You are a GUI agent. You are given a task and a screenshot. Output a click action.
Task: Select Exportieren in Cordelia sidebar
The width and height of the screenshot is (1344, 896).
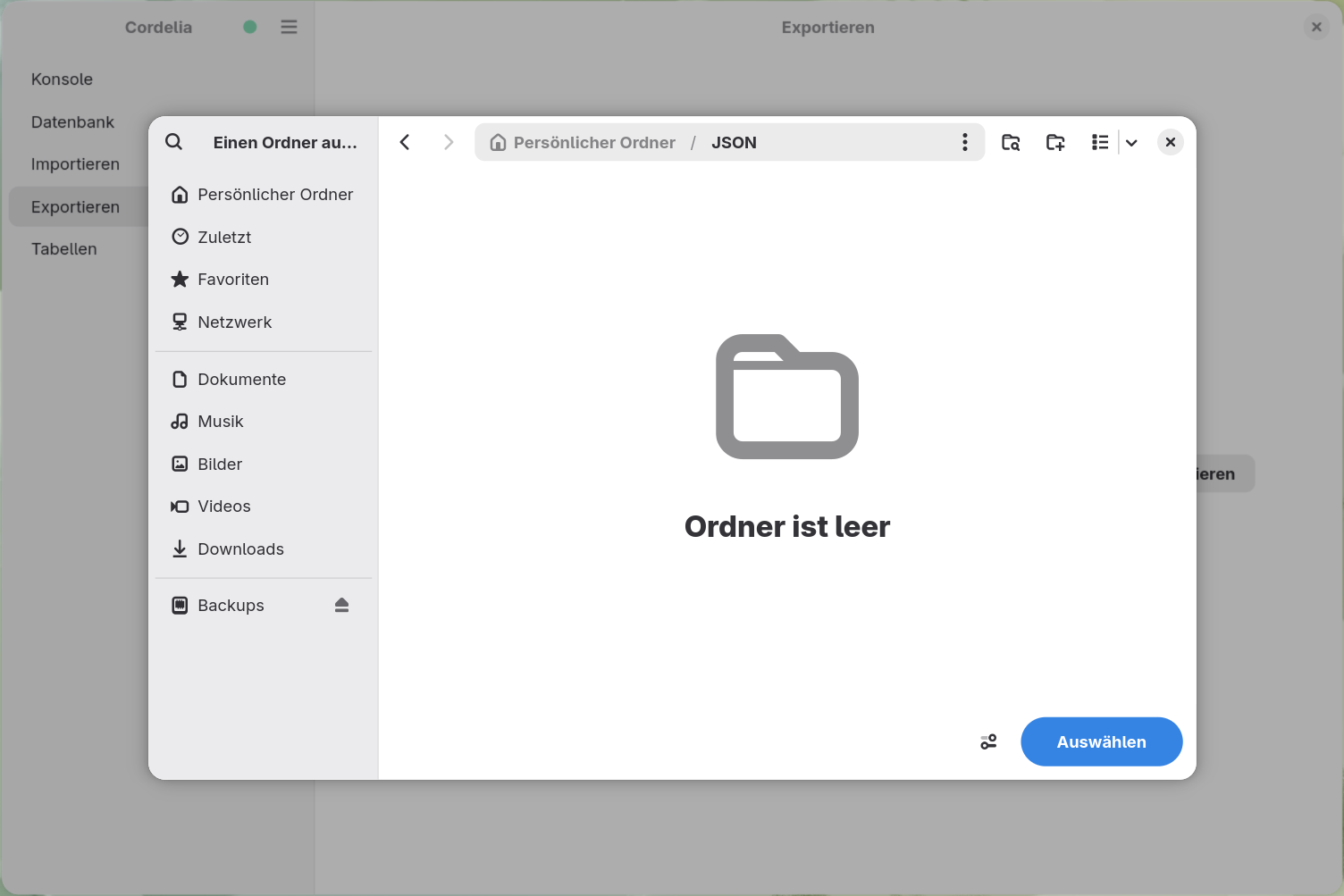click(79, 207)
